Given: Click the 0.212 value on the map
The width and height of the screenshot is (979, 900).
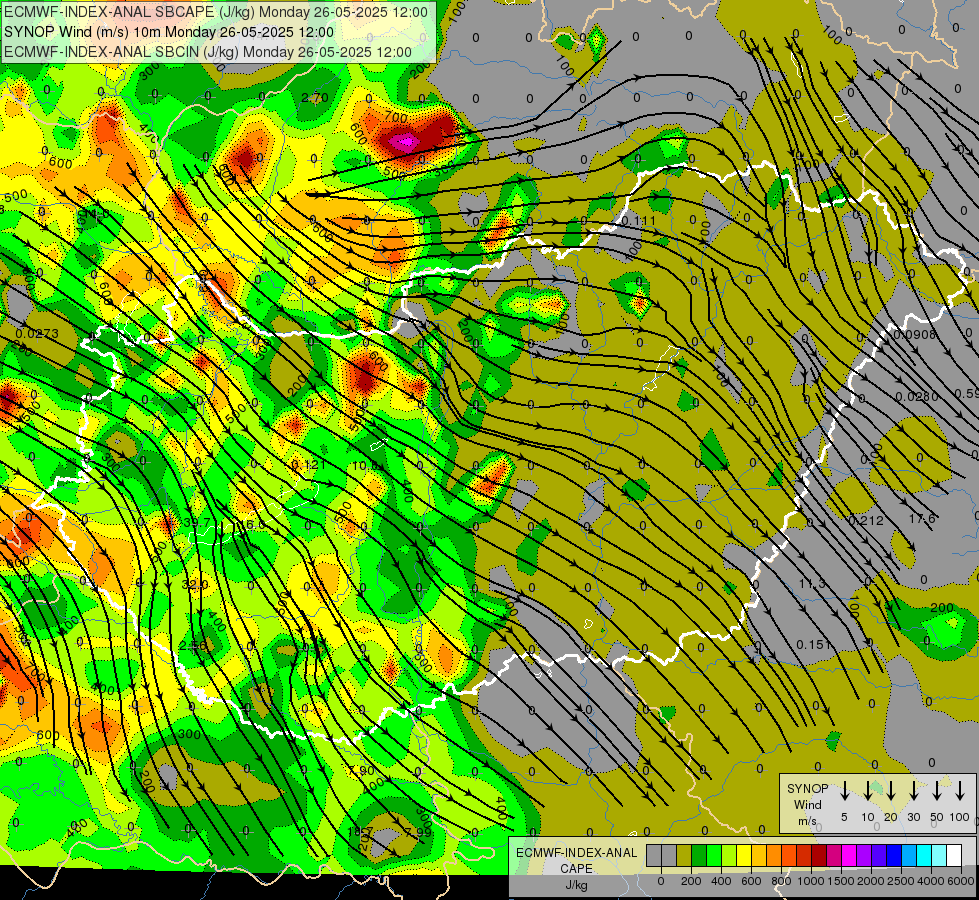Looking at the screenshot, I should tap(866, 520).
